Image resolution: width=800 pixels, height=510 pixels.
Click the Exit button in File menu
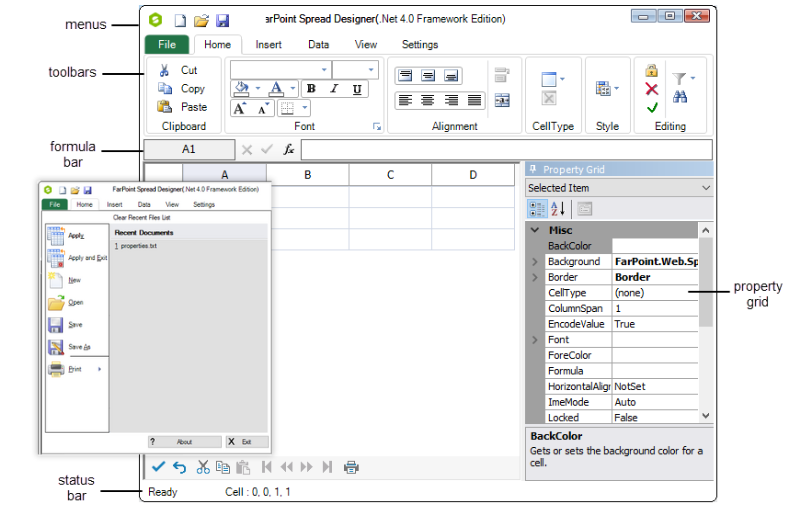point(246,441)
